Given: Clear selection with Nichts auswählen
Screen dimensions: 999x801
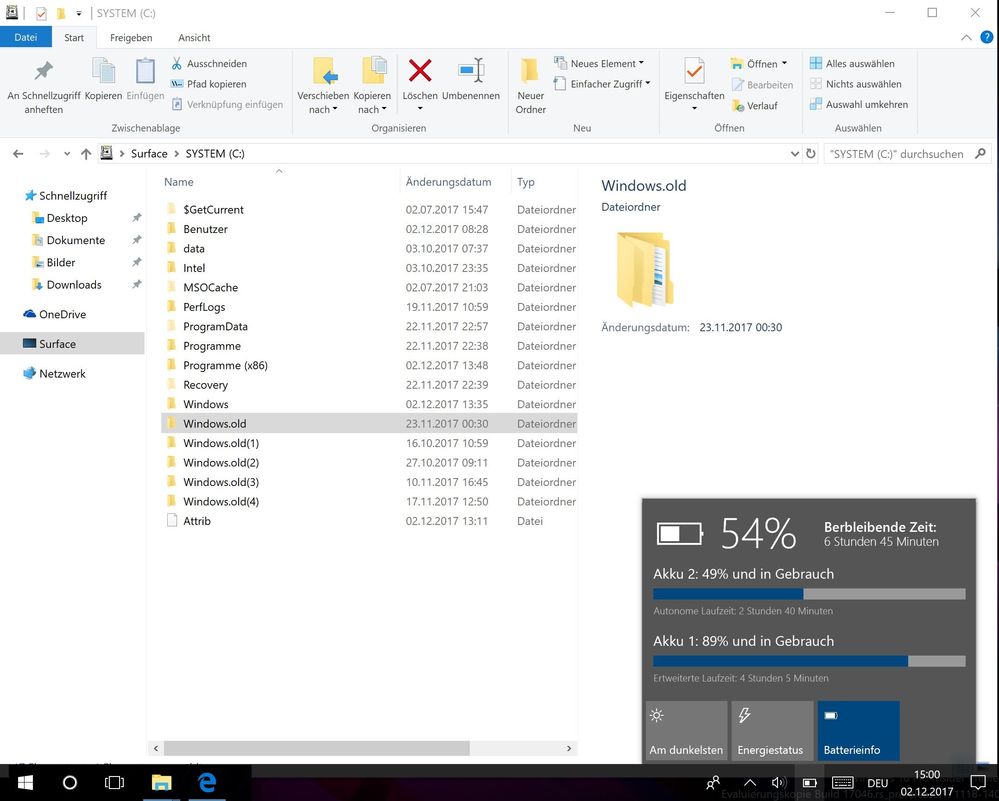Looking at the screenshot, I should tap(856, 84).
